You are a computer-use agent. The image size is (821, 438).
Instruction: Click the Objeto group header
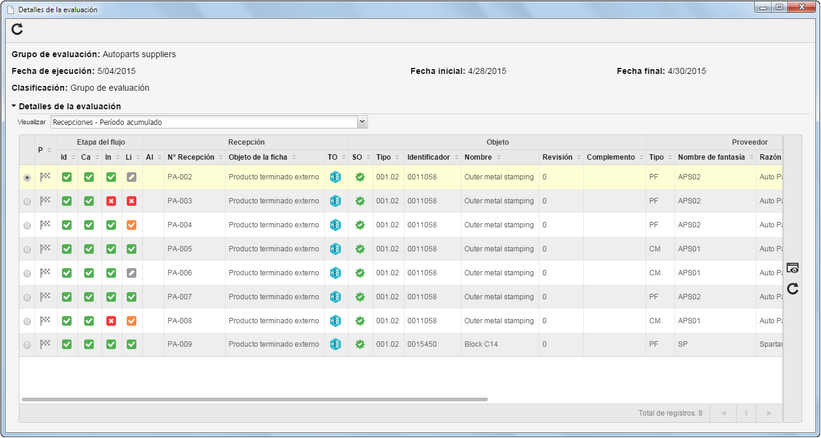[x=497, y=142]
